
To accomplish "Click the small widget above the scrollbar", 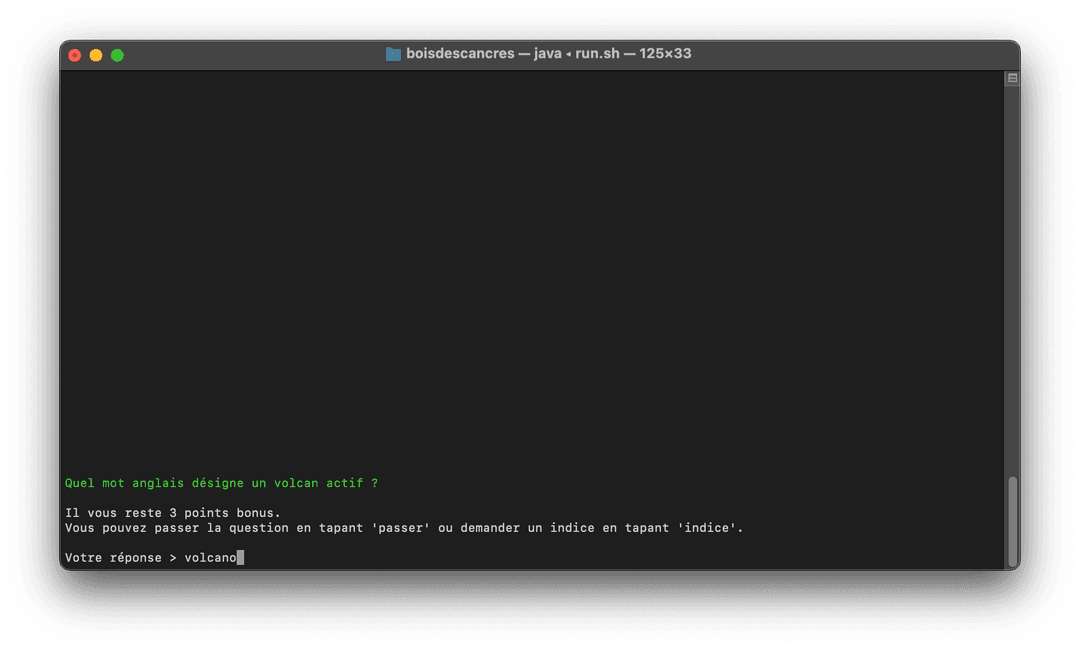I will pos(1012,77).
